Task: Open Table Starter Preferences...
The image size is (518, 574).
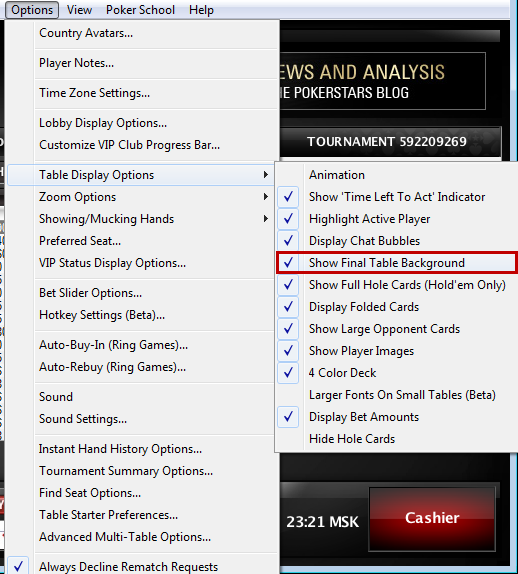Action: point(143,515)
